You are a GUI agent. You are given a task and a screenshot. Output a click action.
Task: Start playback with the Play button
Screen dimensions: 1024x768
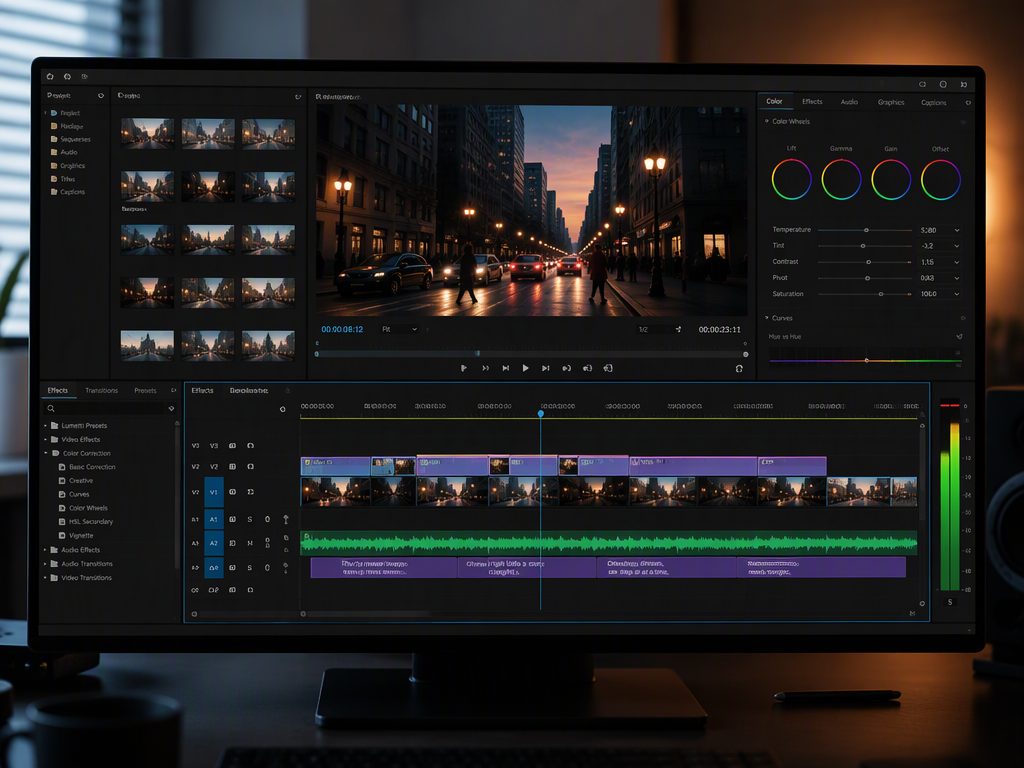(525, 368)
